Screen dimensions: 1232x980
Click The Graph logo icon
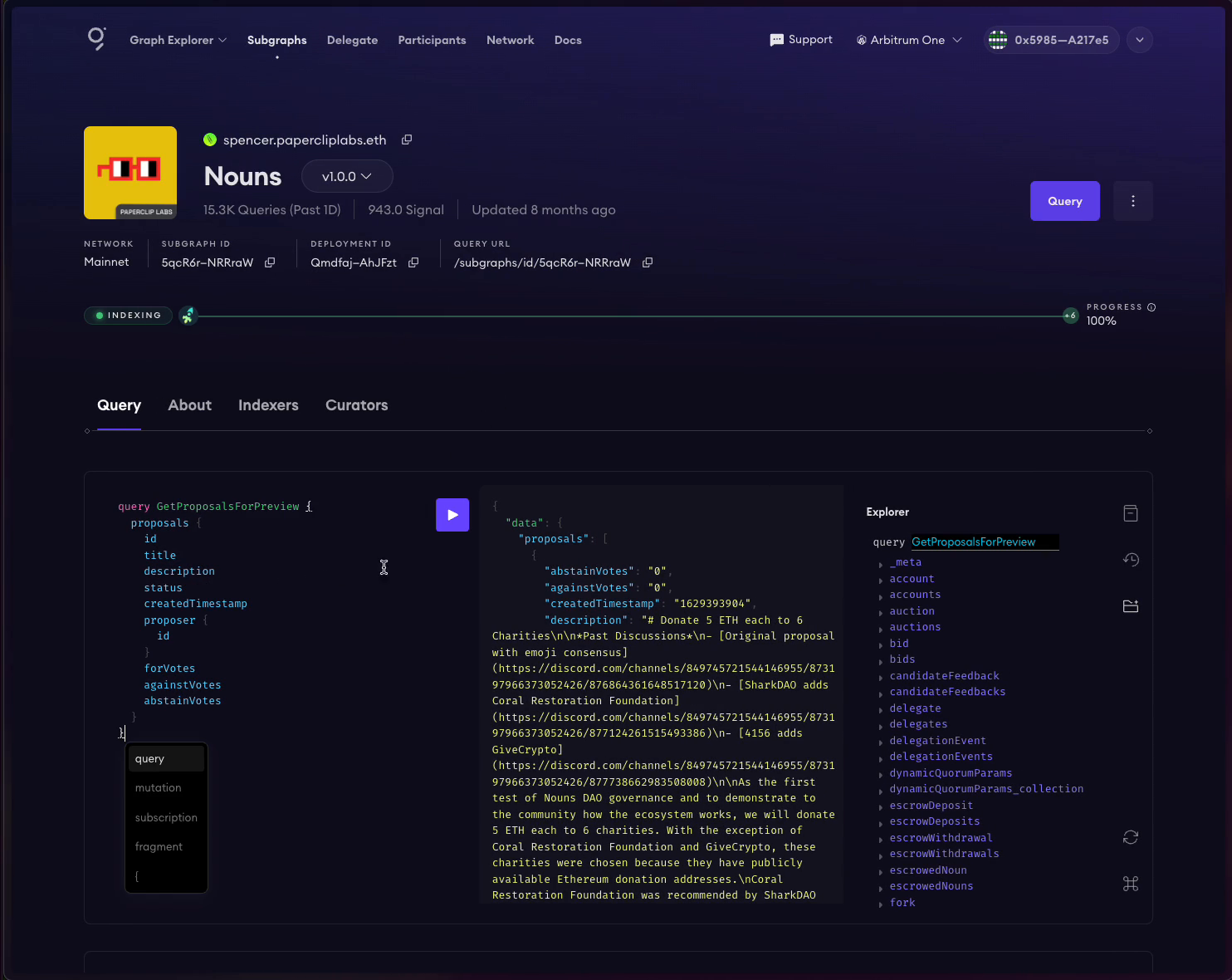point(96,39)
